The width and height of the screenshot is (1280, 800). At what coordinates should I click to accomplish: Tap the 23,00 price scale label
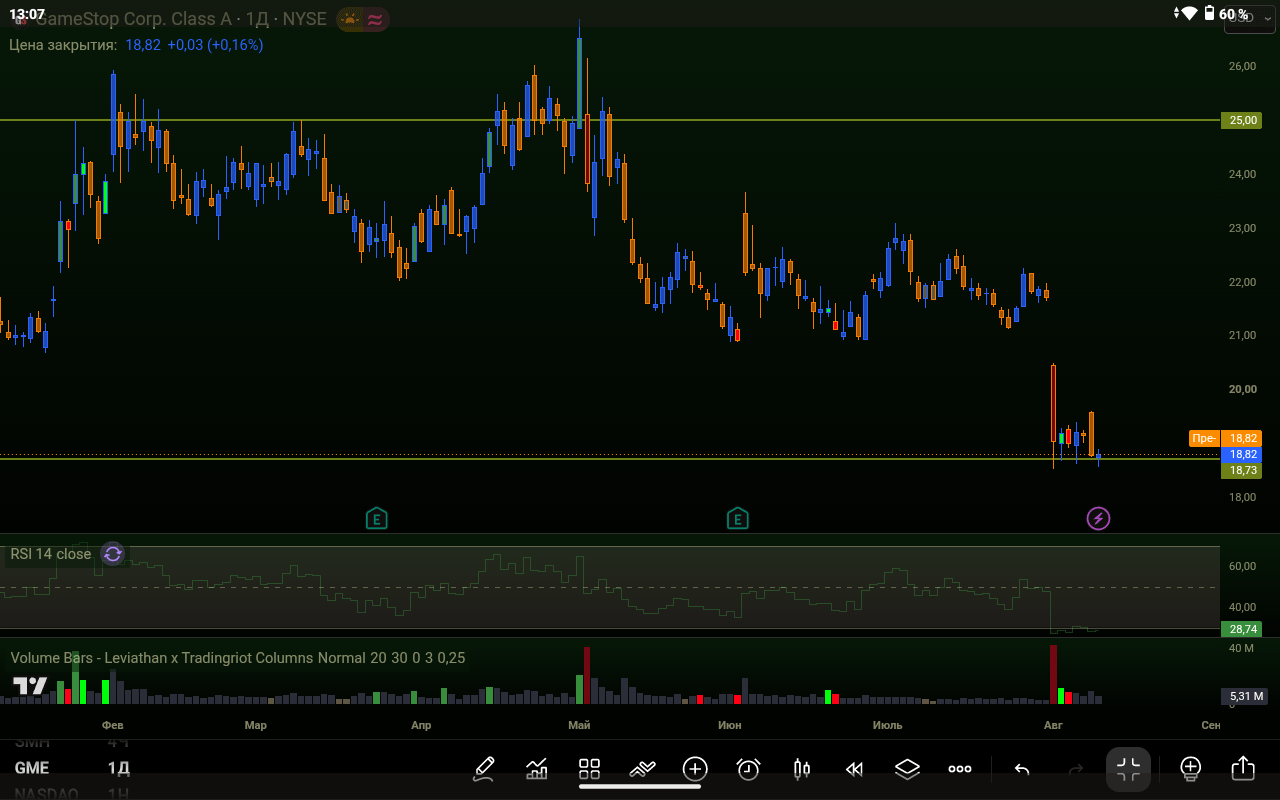pos(1242,228)
